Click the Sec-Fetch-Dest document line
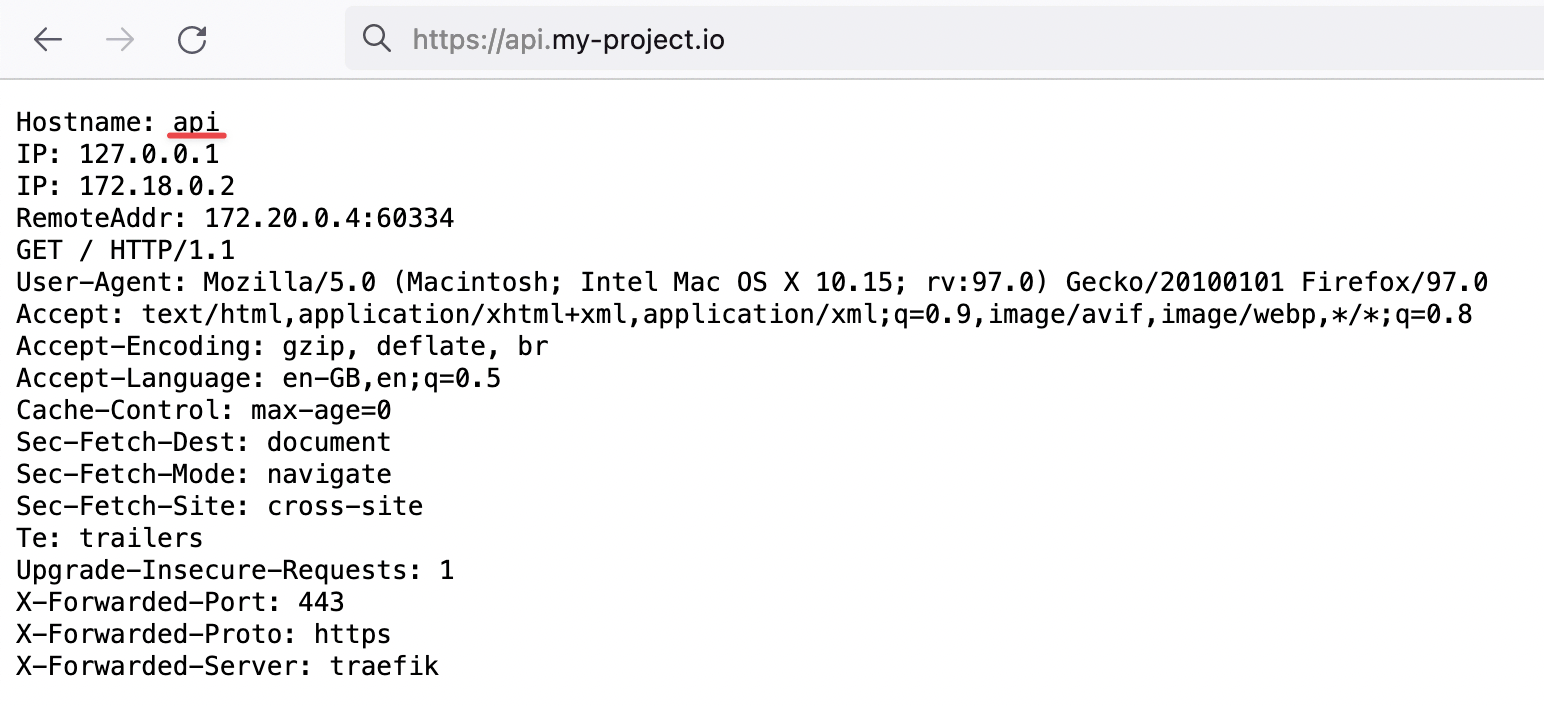 click(x=203, y=442)
